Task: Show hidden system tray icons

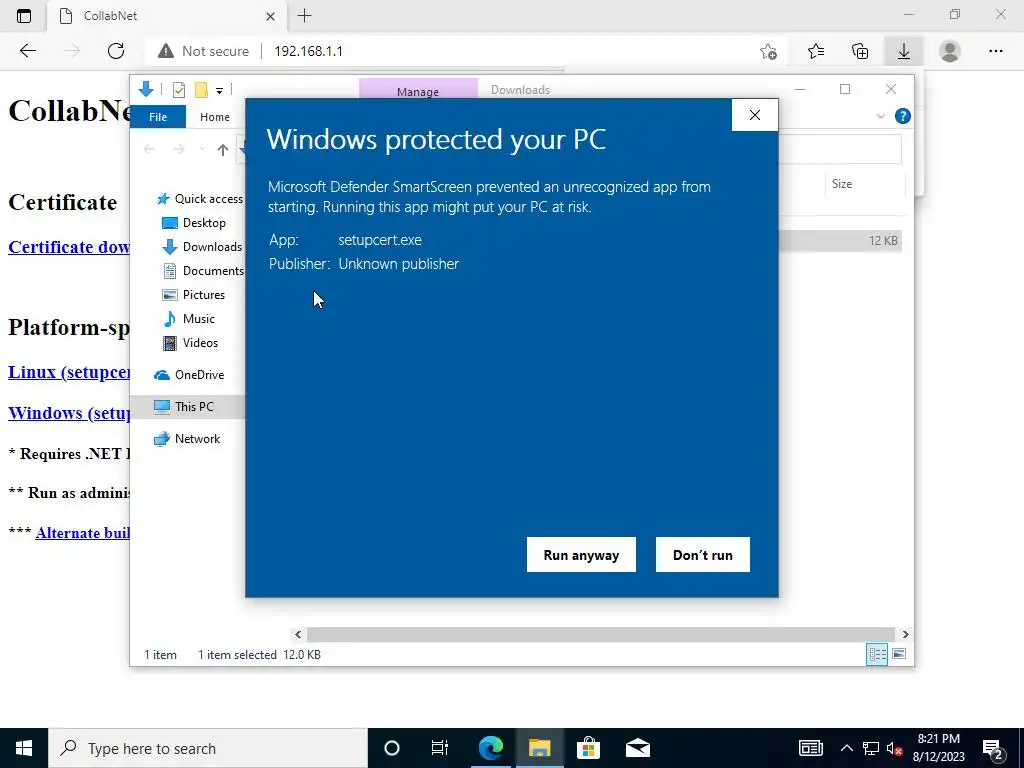Action: tap(846, 748)
